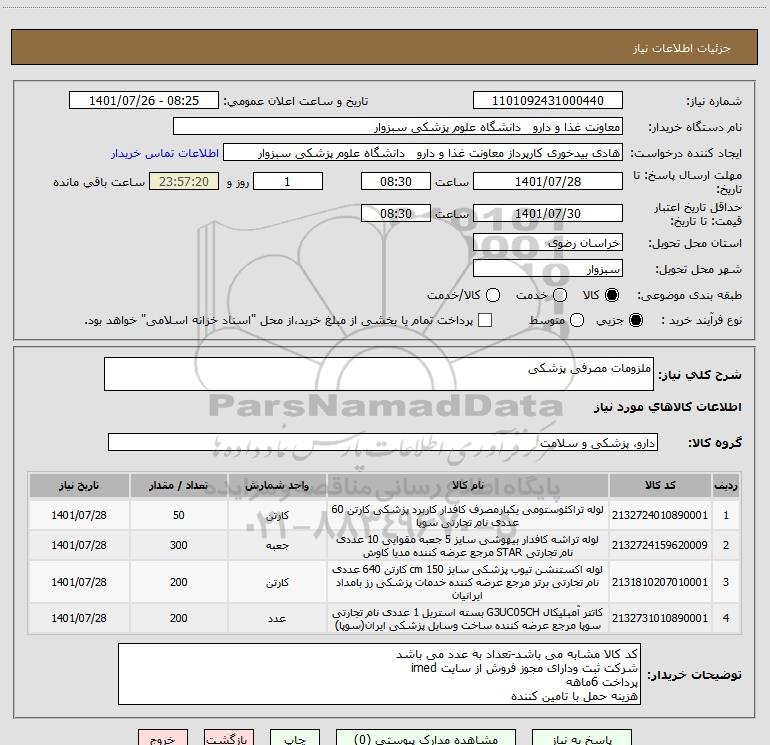Select the کالا/خدمت radio button
The width and height of the screenshot is (770, 745).
tap(493, 295)
